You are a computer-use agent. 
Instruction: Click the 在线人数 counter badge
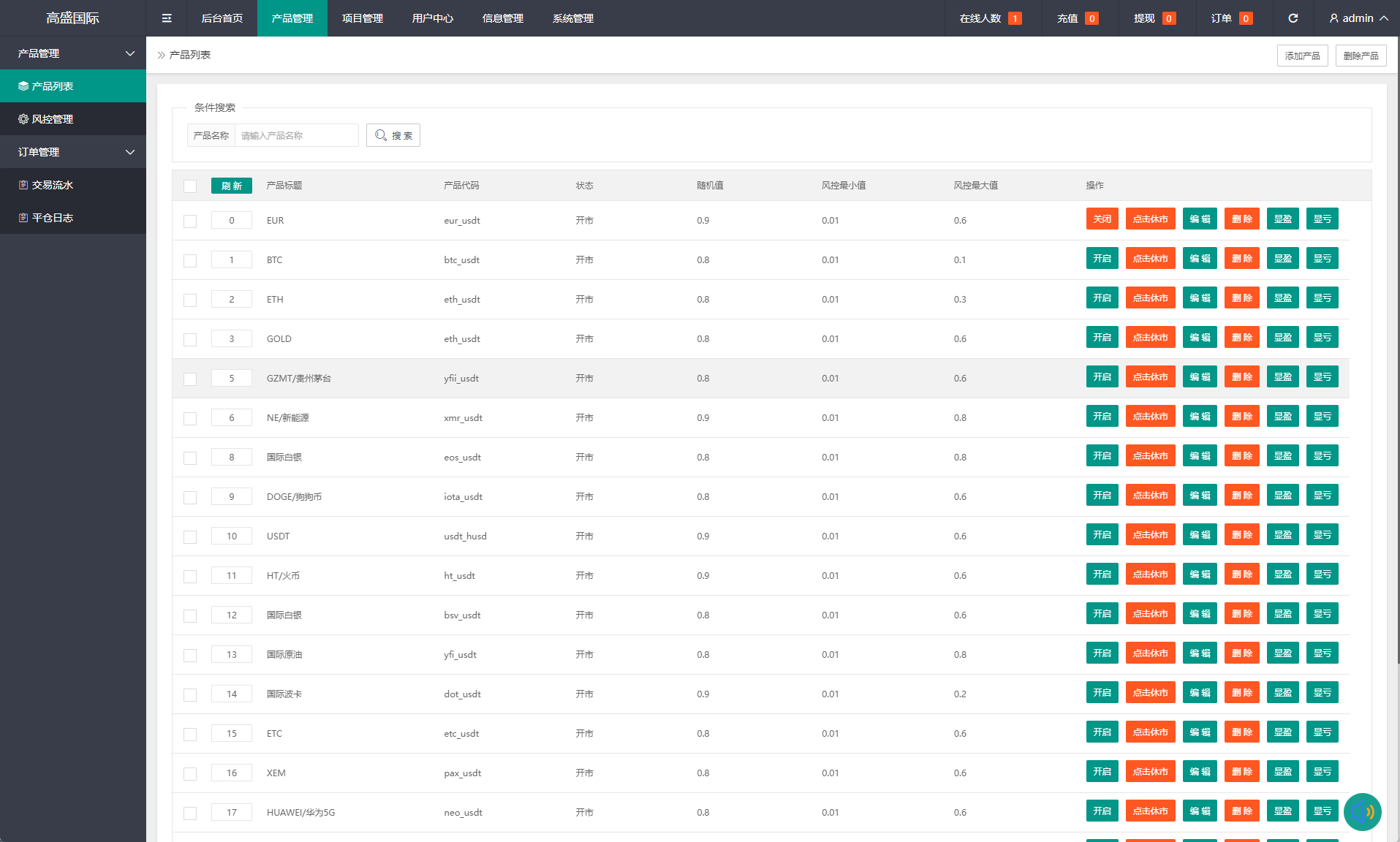coord(1015,18)
